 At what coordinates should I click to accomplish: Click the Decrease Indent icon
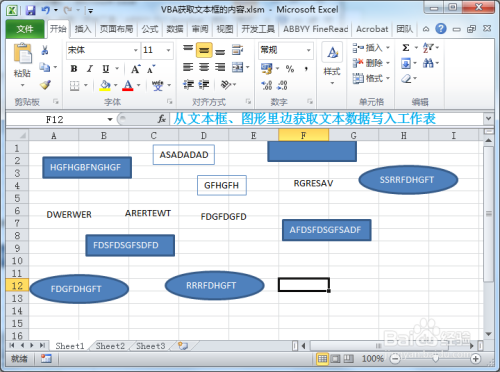coord(188,85)
